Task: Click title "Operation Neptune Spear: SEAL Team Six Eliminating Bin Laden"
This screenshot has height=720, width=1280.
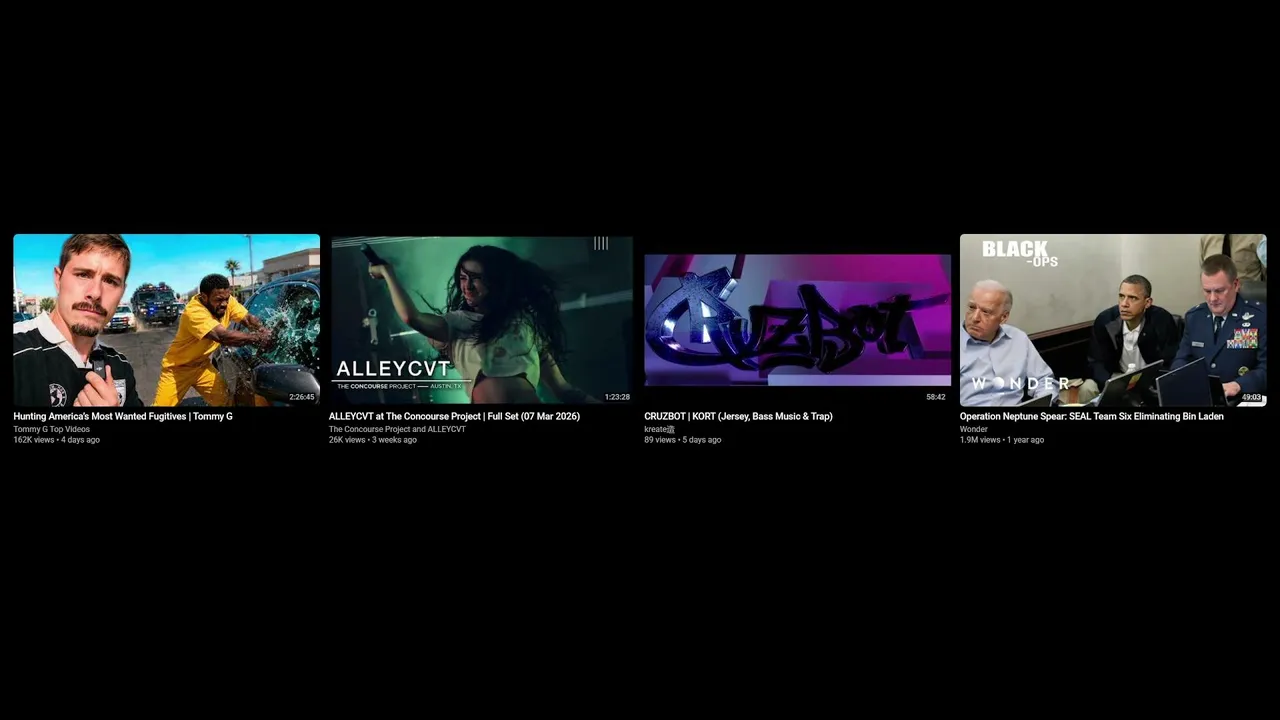Action: (1092, 416)
